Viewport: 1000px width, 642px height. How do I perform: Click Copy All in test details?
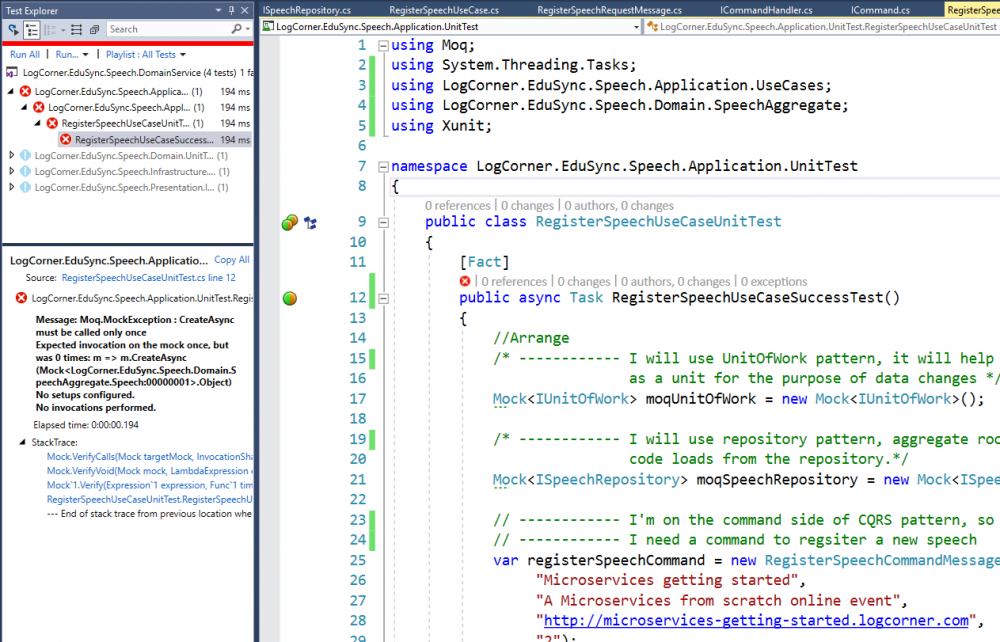point(231,260)
